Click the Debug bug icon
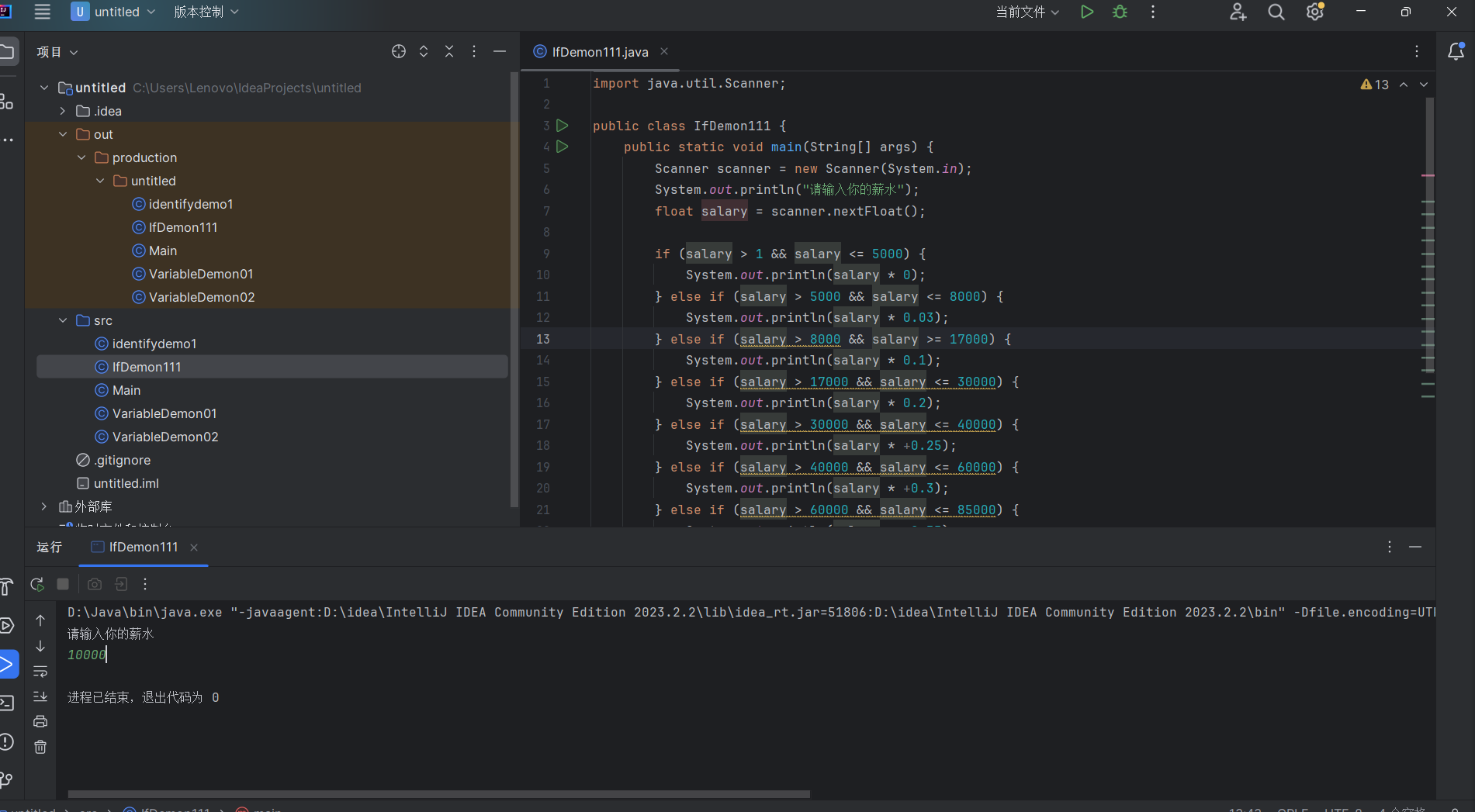 1120,12
